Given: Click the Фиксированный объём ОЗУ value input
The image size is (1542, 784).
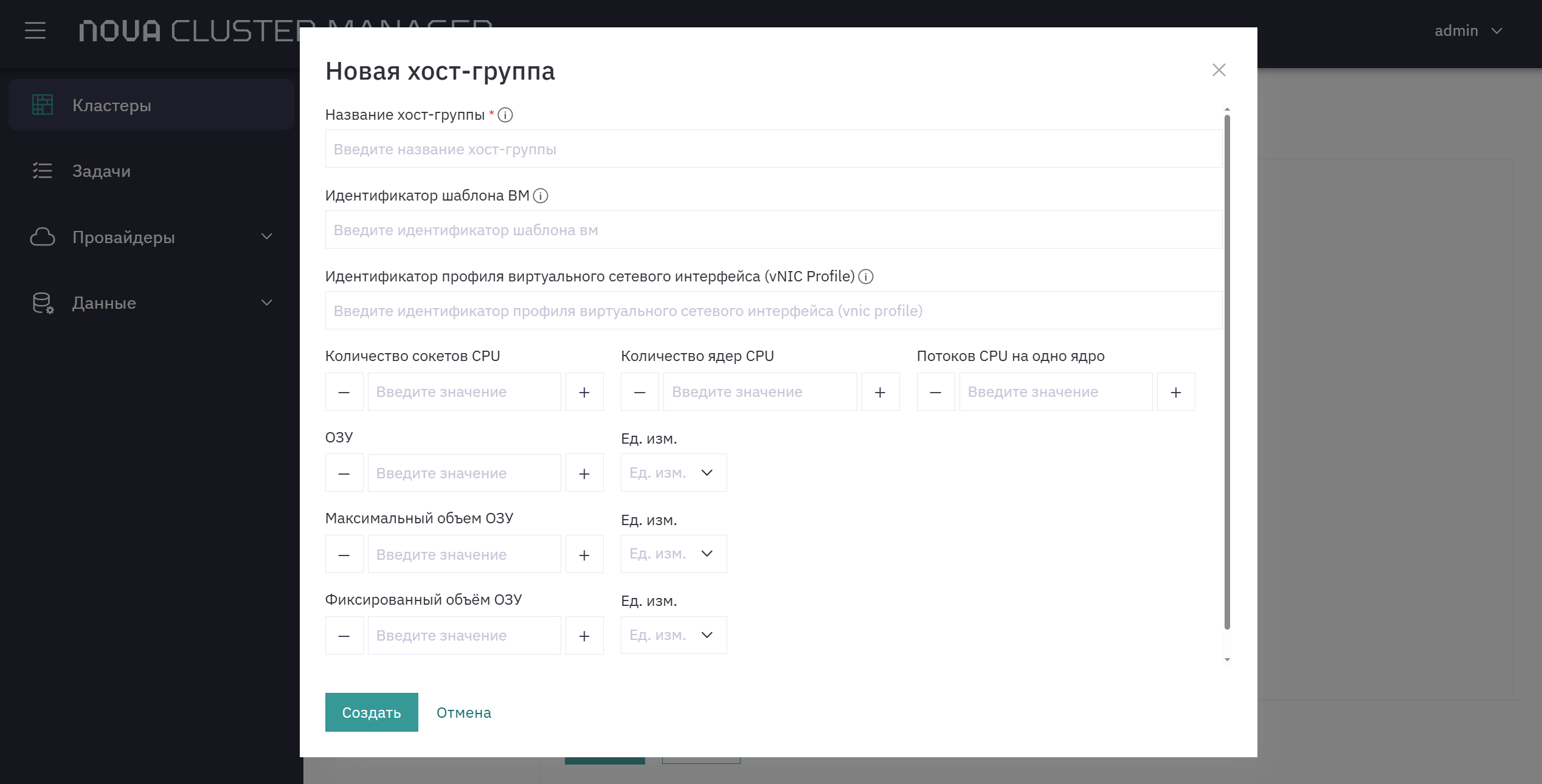Looking at the screenshot, I should pyautogui.click(x=465, y=635).
